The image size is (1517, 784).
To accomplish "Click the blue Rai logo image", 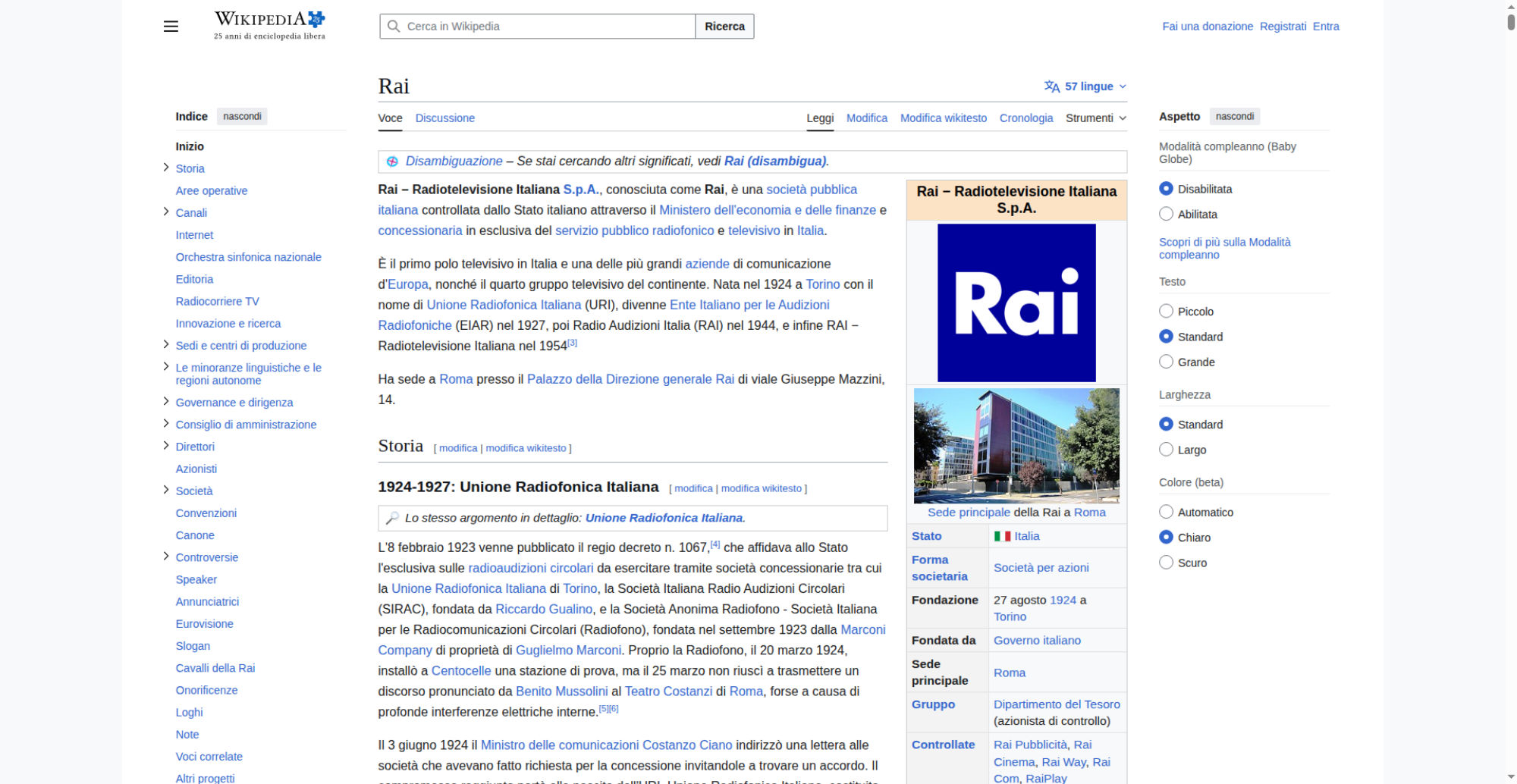I will [x=1016, y=303].
